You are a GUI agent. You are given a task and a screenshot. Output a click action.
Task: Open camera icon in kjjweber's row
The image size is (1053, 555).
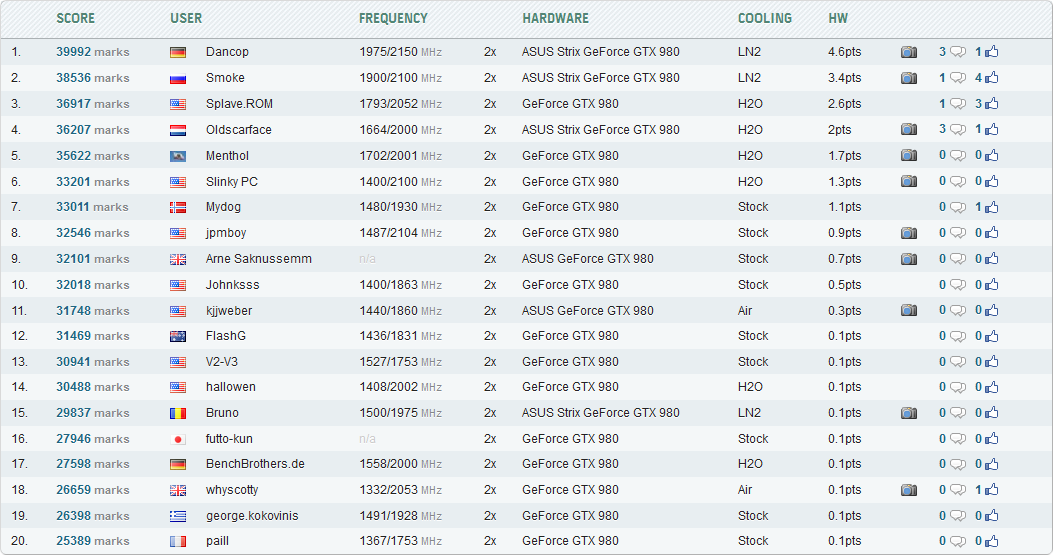click(x=908, y=311)
